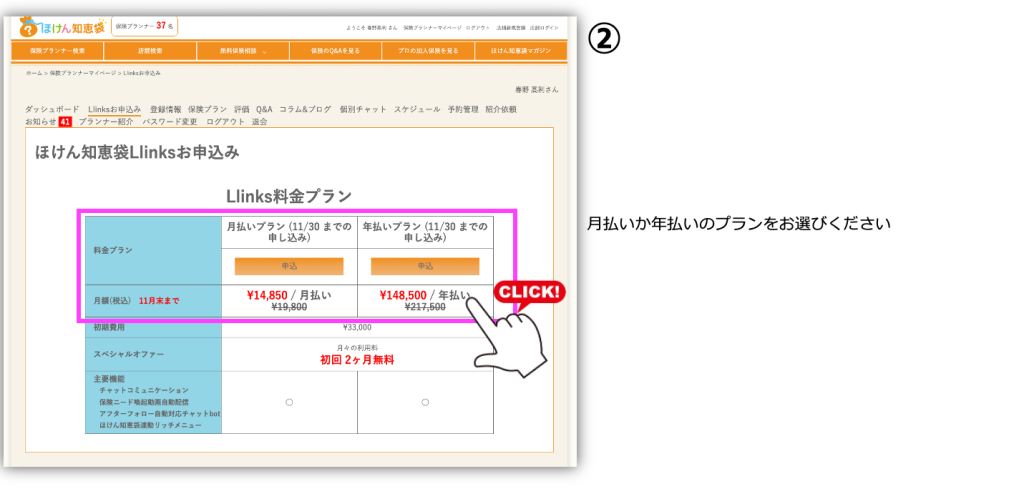Screen dimensions: 1024x504
Task: Switch to ダッシュボード tab
Action: (x=52, y=109)
